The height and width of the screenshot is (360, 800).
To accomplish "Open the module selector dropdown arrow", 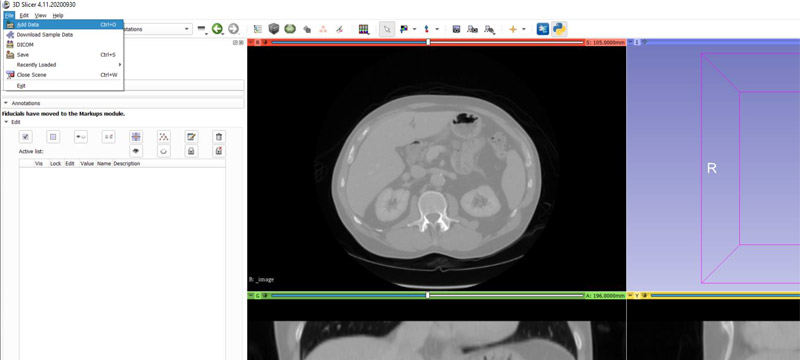I will tap(187, 29).
